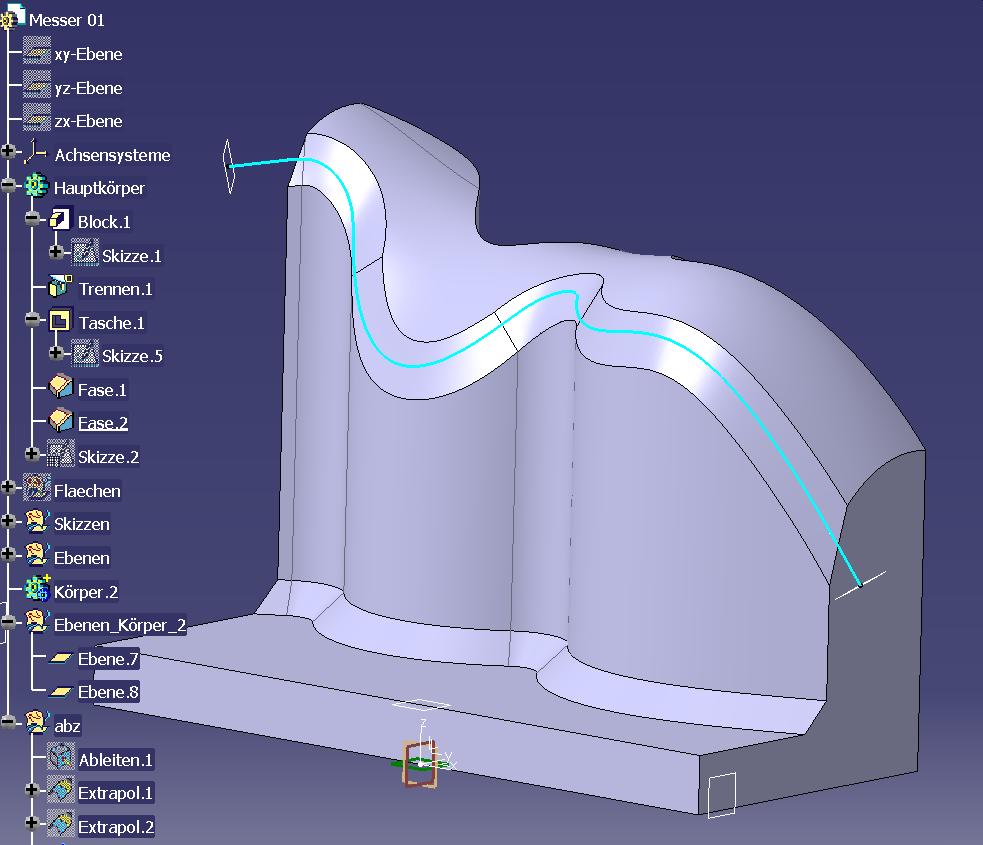
Task: Expand the Extrapol.2 node
Action: 33,822
